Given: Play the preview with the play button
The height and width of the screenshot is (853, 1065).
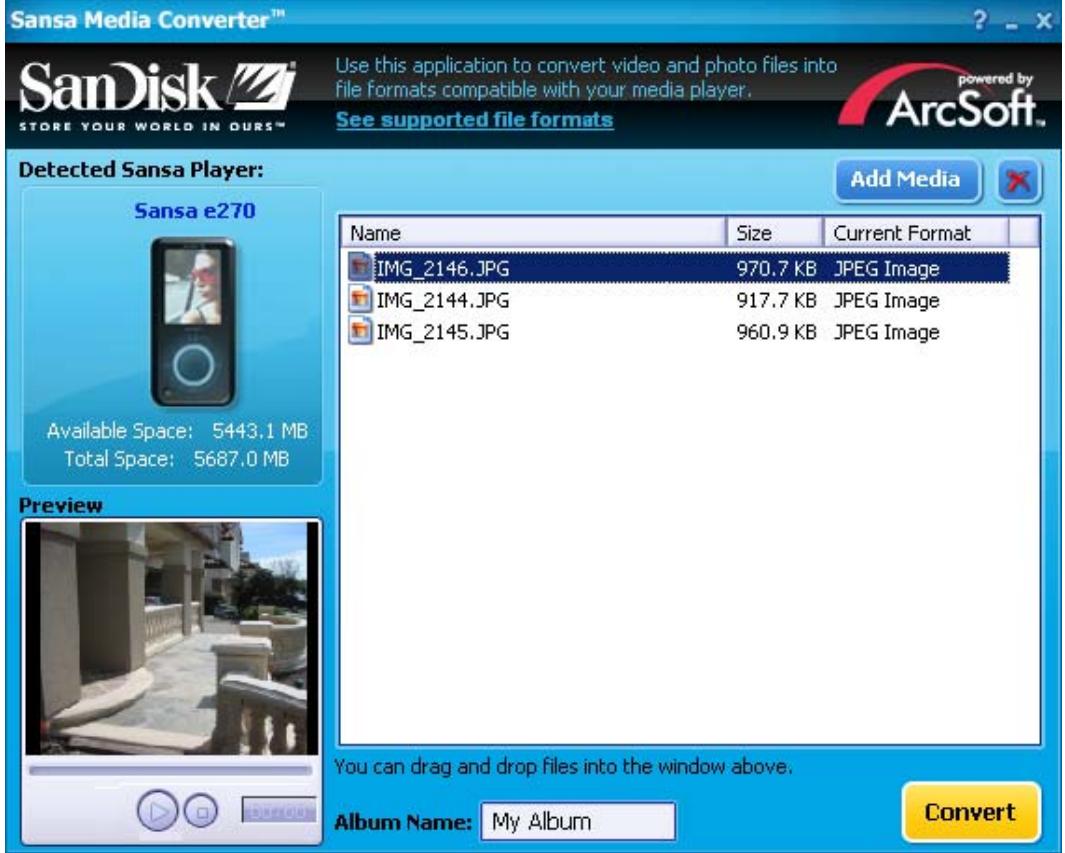Looking at the screenshot, I should tap(158, 810).
